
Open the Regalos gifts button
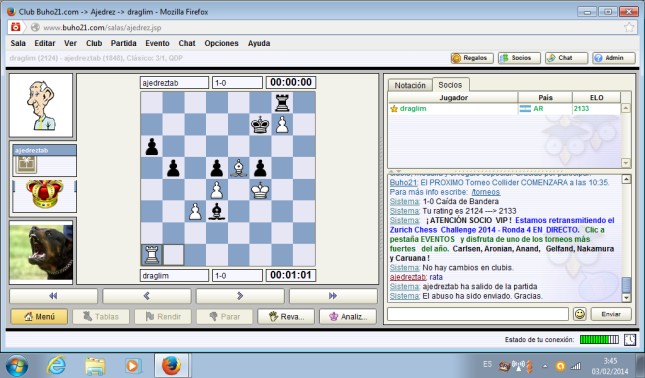pyautogui.click(x=472, y=58)
